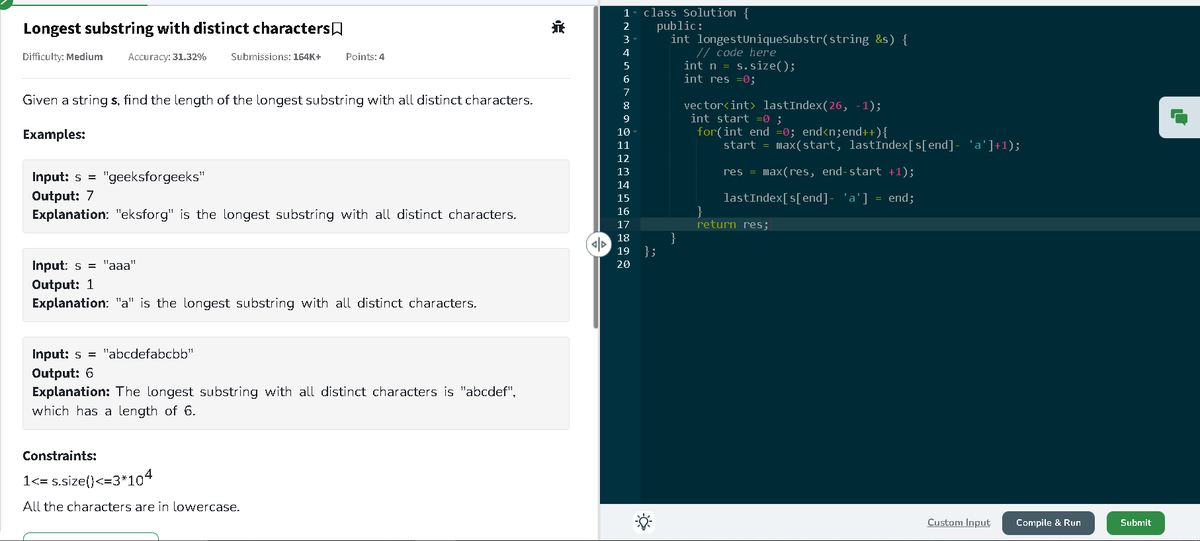
Task: Click line number 7 in gutter
Action: (626, 92)
